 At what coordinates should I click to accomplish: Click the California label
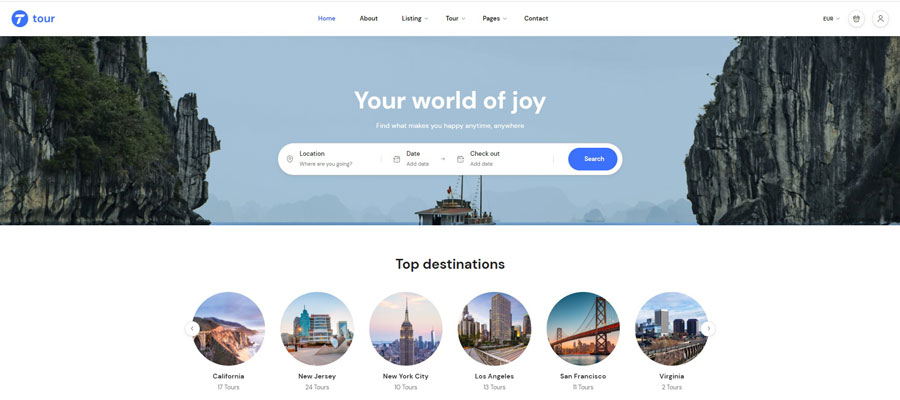pos(228,376)
